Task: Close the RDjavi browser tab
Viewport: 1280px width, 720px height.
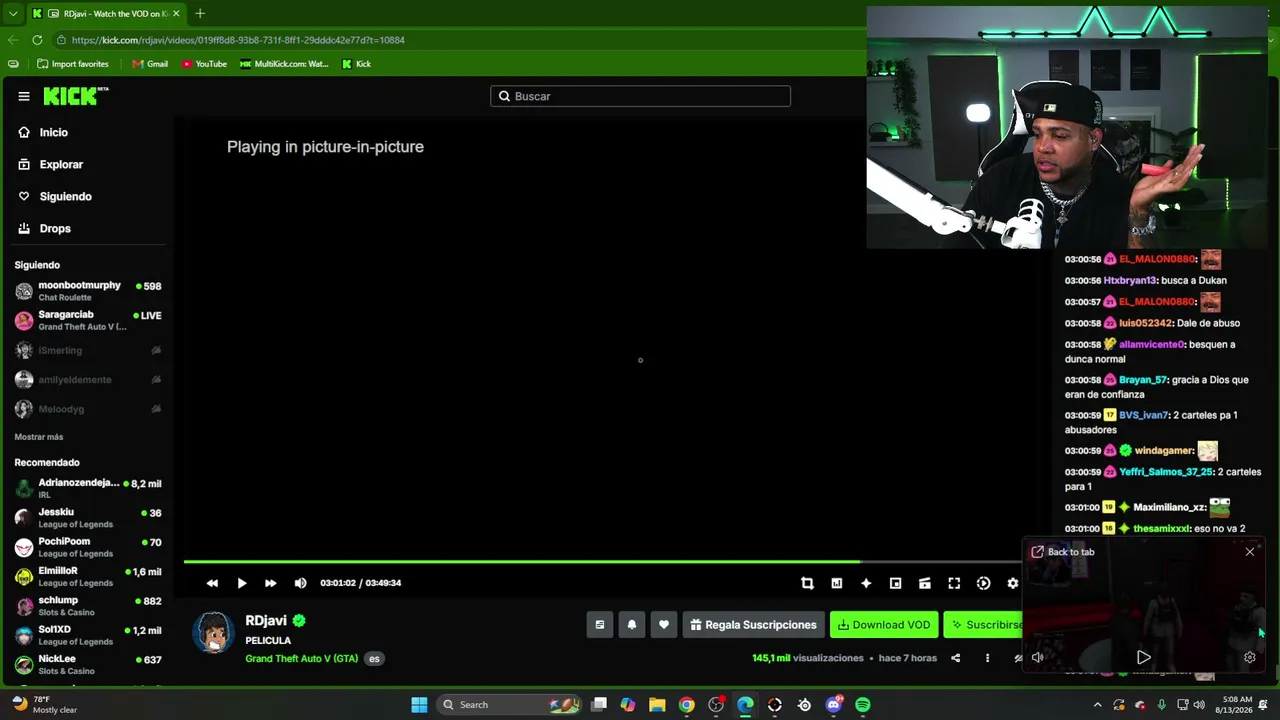Action: (177, 14)
